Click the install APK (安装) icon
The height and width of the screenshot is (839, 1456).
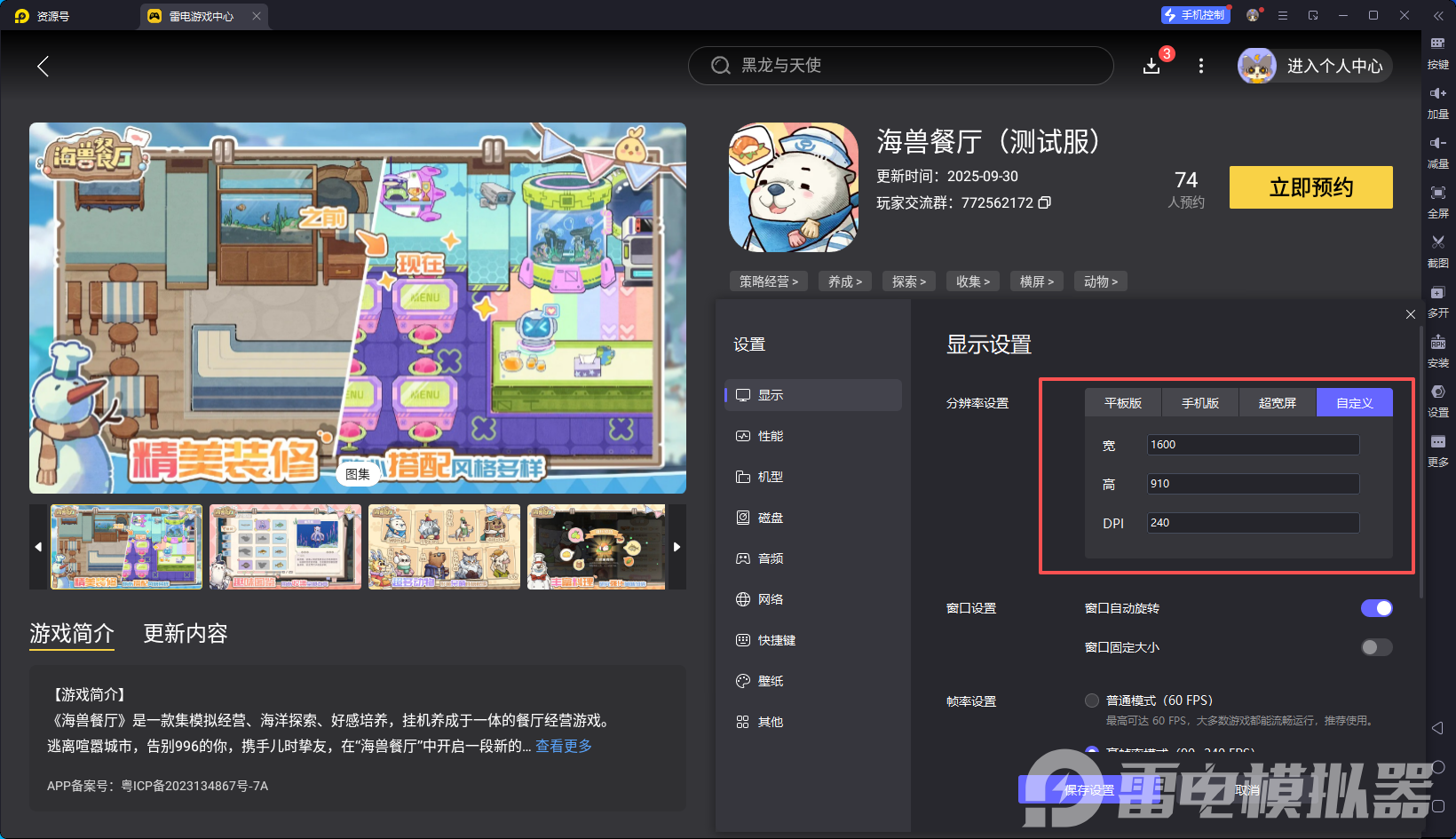pyautogui.click(x=1437, y=343)
